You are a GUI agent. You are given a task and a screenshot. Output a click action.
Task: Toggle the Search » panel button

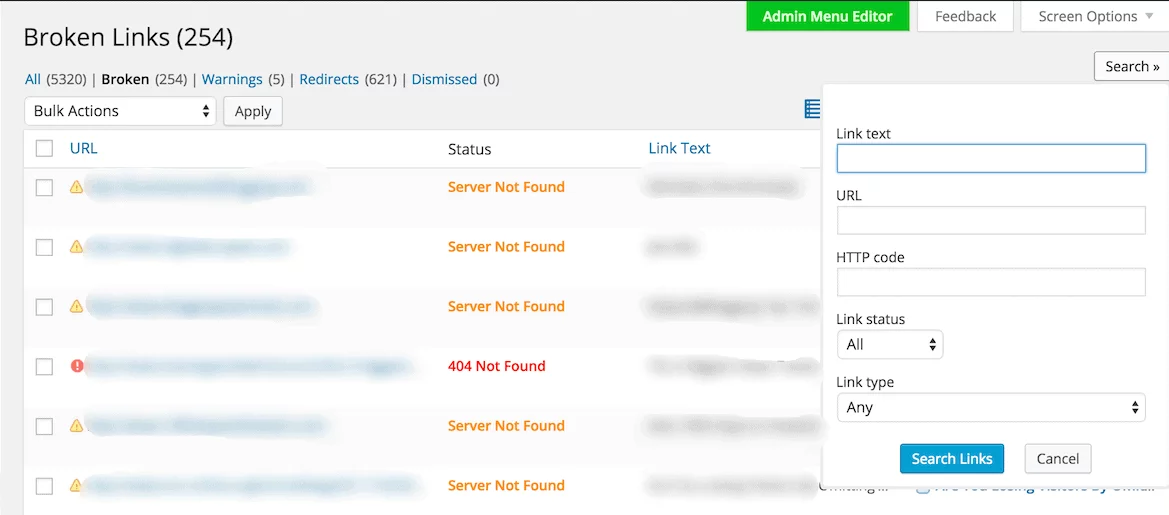click(1132, 66)
